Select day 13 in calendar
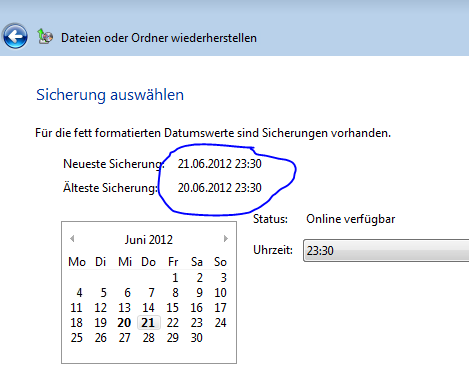This screenshot has height=374, width=469. coord(124,308)
